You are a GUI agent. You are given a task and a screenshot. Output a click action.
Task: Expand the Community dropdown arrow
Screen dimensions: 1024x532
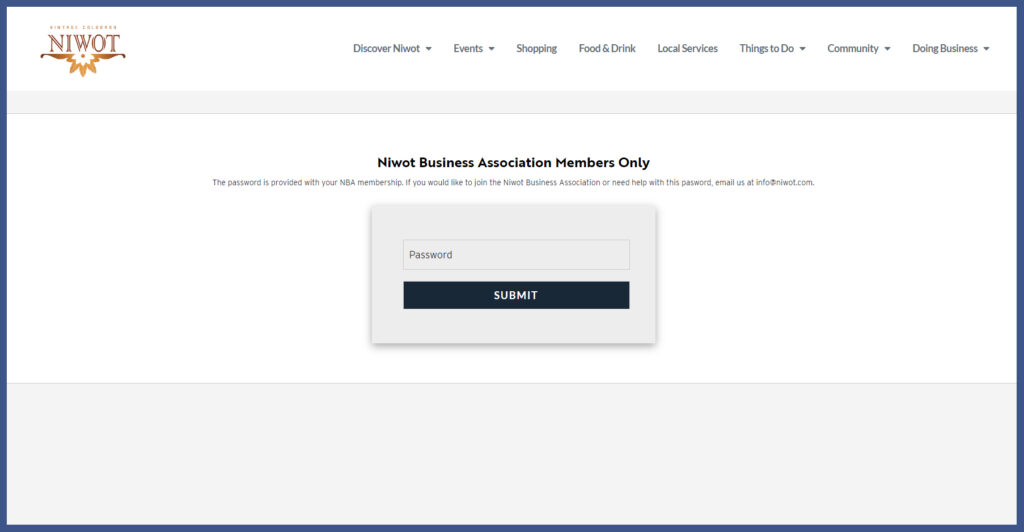tap(887, 49)
